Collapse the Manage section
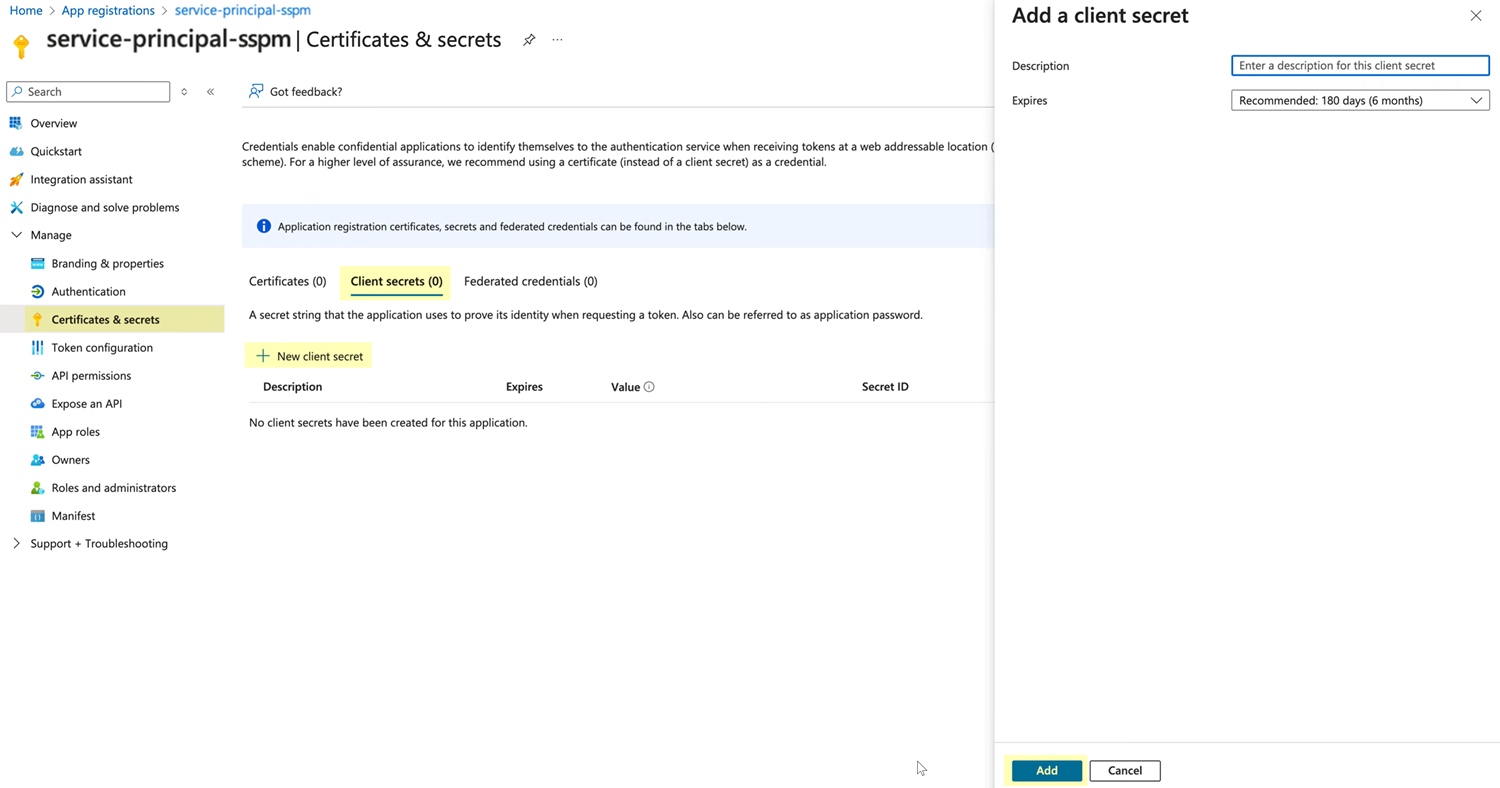This screenshot has width=1500, height=788. click(x=16, y=235)
